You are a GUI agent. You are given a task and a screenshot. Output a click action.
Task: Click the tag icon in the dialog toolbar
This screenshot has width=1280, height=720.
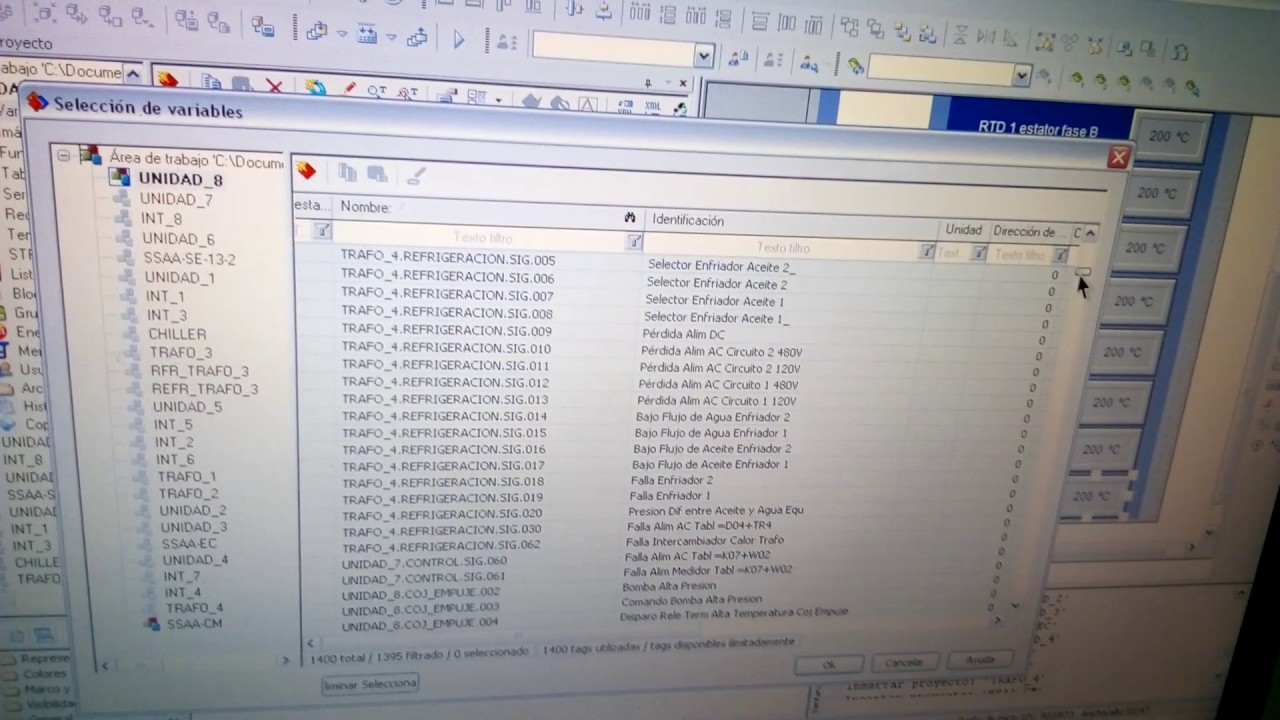pyautogui.click(x=306, y=171)
